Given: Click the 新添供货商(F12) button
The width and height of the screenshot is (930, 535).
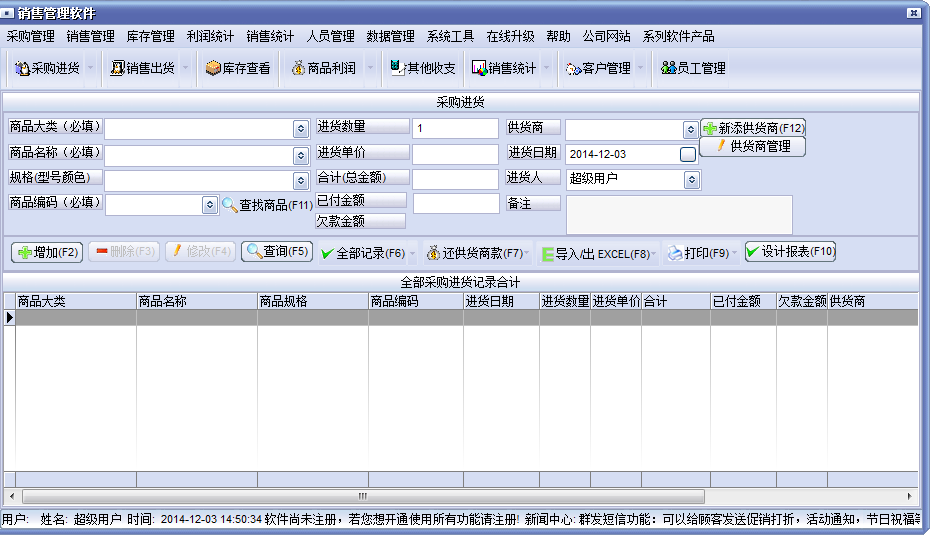Looking at the screenshot, I should tap(752, 128).
